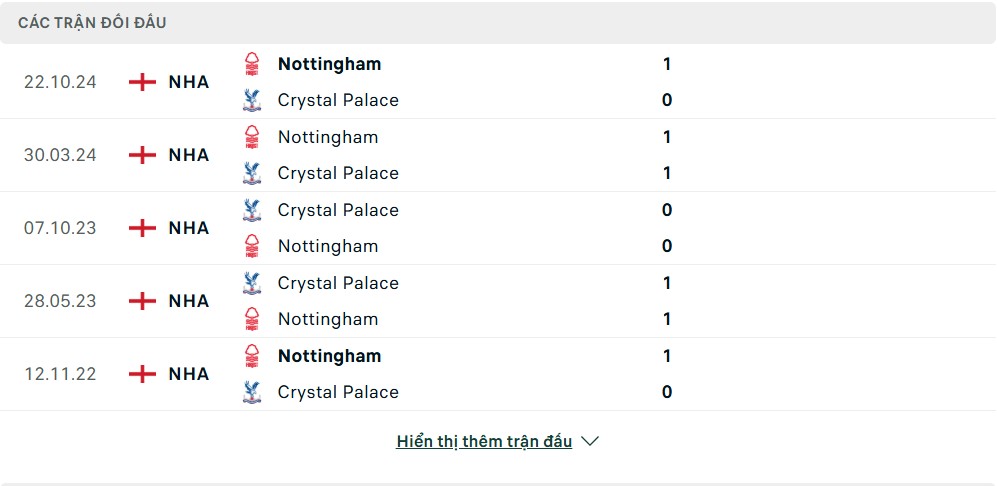Click England flag icon beside 28.05.23
Screen dimensions: 997x486
pos(142,301)
